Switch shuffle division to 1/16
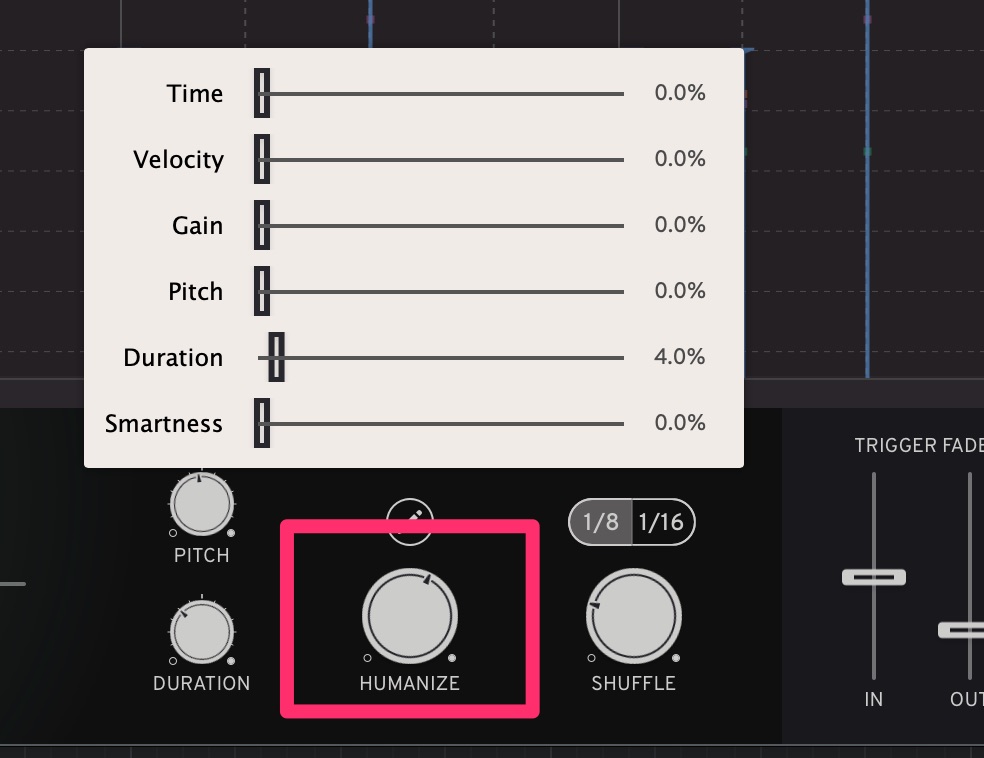984x758 pixels. tap(661, 523)
